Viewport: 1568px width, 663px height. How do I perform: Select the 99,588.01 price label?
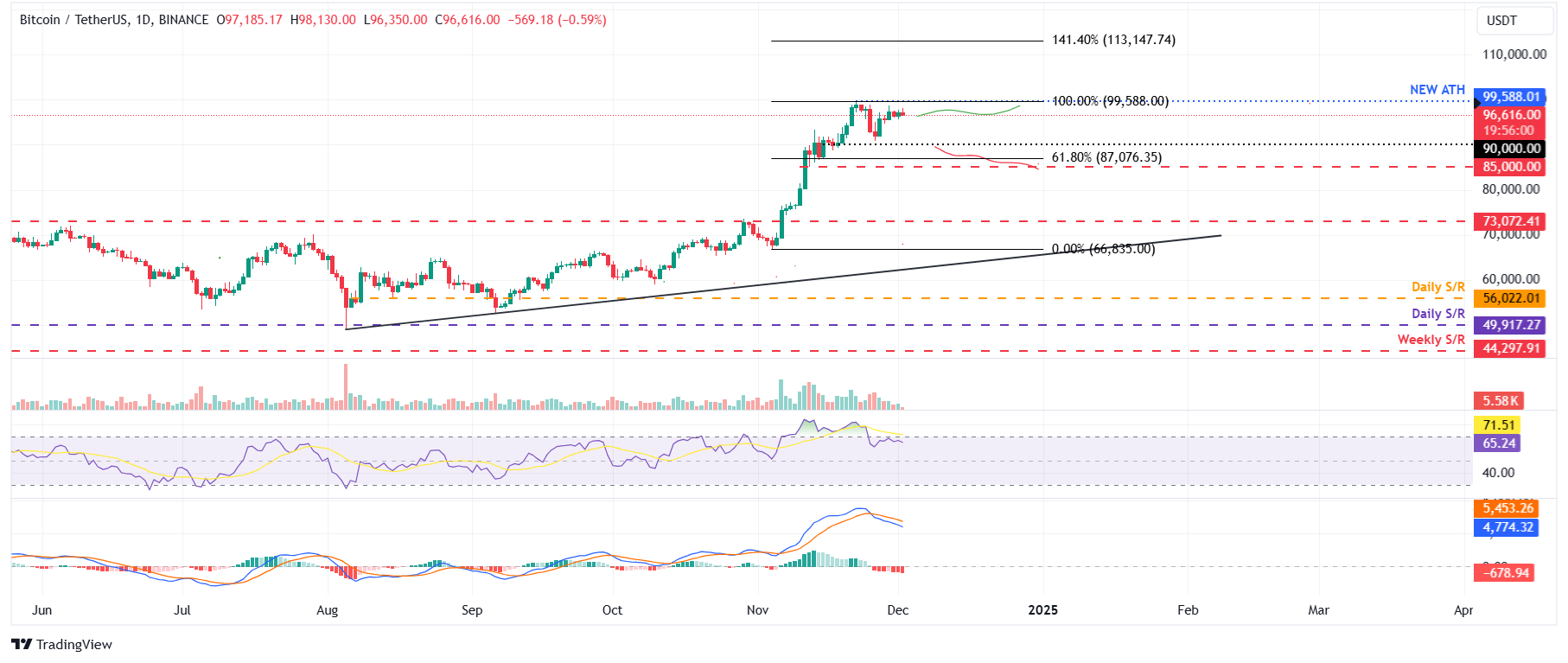[x=1511, y=97]
